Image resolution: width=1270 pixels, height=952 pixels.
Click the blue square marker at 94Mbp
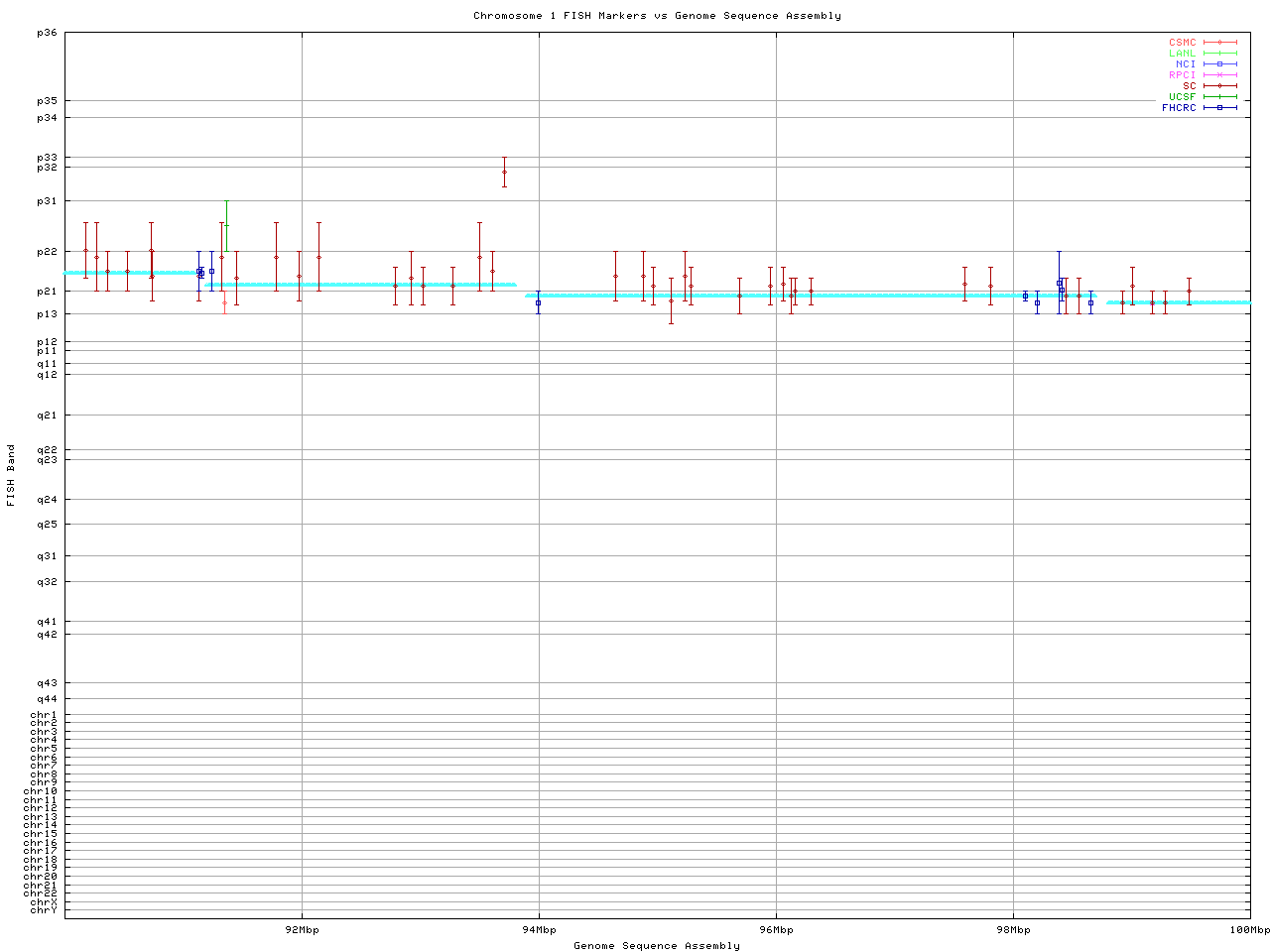[x=538, y=302]
